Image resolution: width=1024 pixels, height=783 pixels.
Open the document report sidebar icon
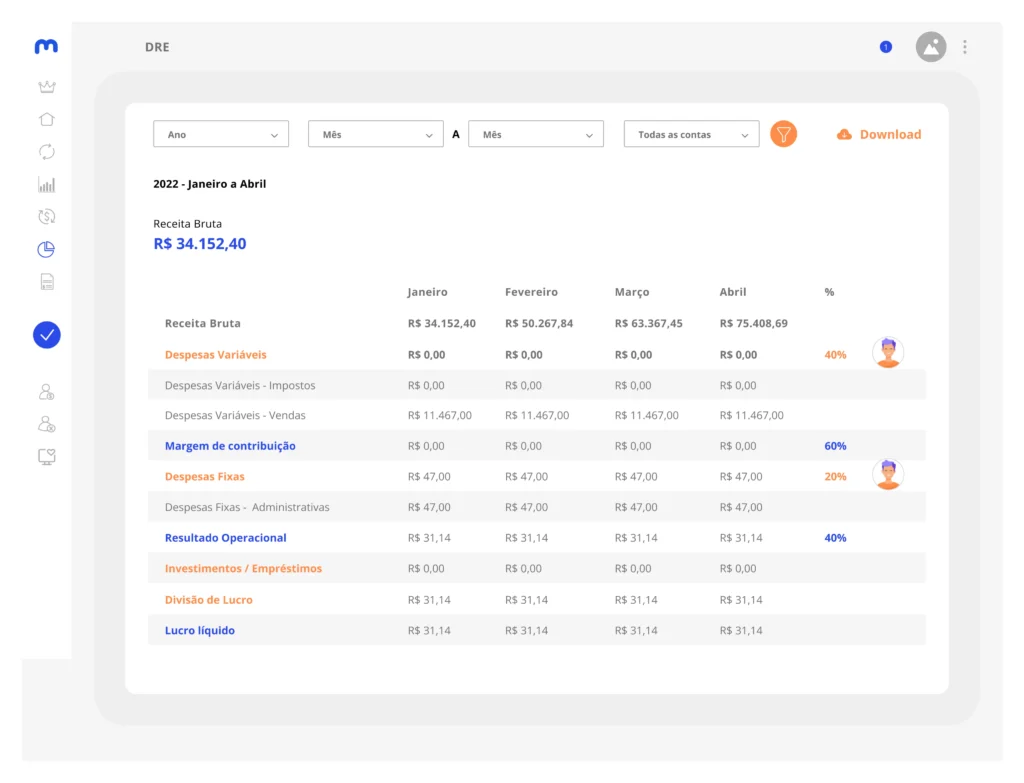pos(47,281)
